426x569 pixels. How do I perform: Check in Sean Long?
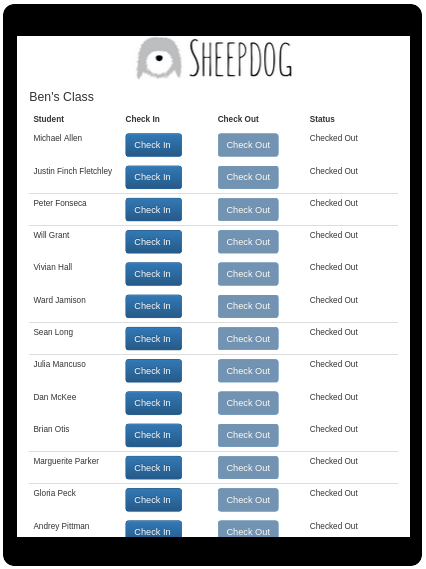click(x=153, y=339)
